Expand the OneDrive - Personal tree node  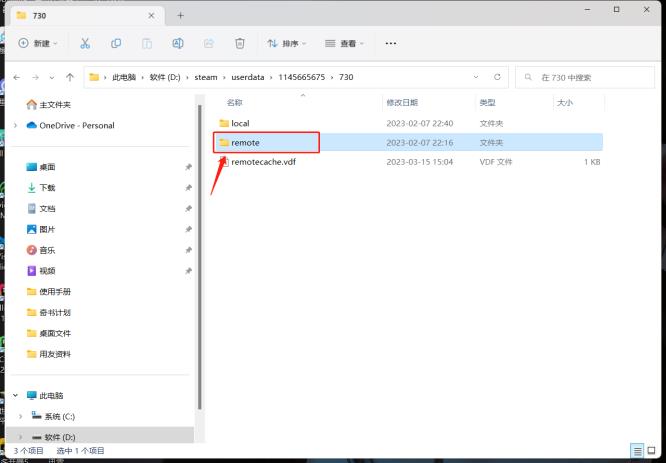(15, 125)
